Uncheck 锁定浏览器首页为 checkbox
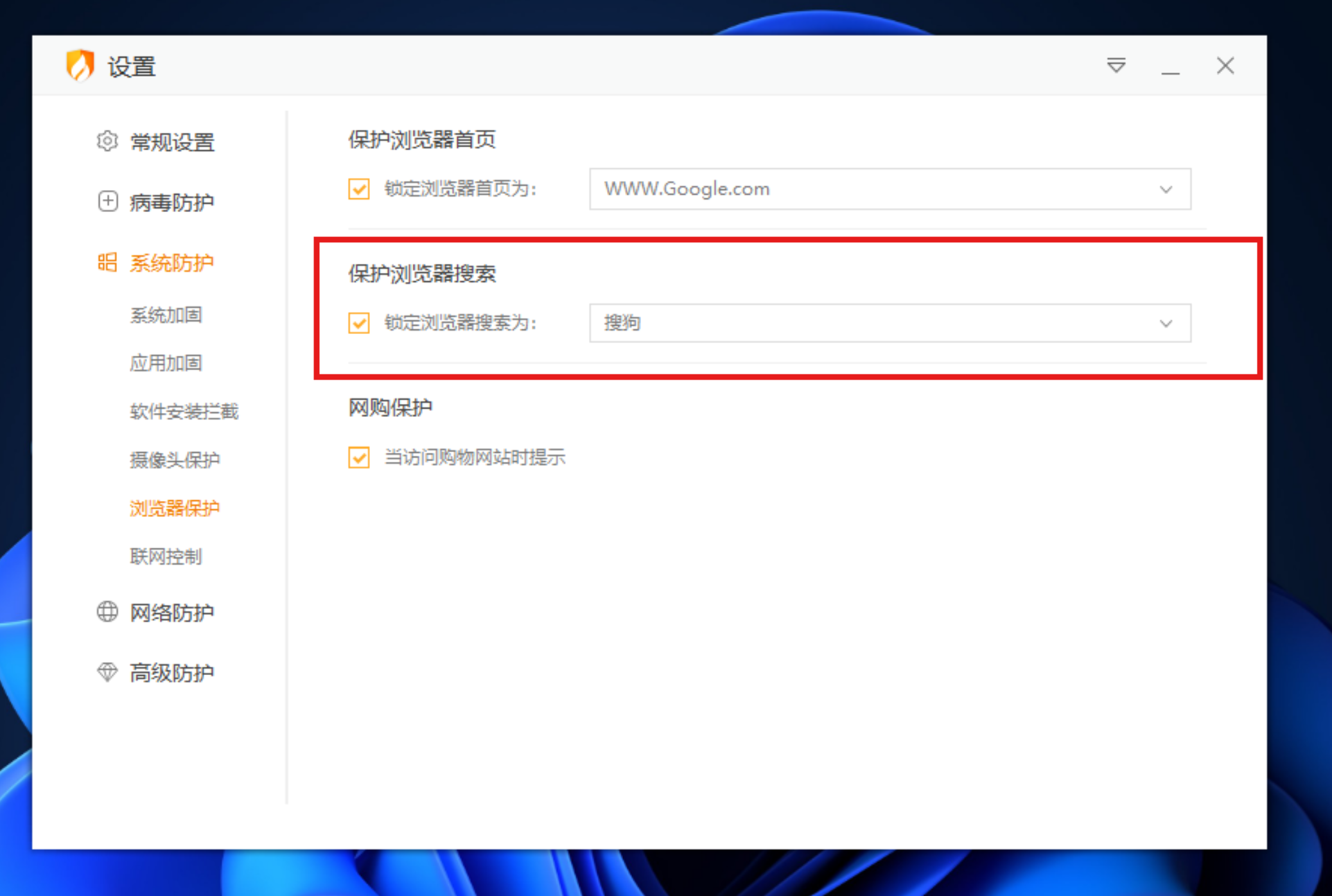The height and width of the screenshot is (896, 1332). (x=359, y=189)
